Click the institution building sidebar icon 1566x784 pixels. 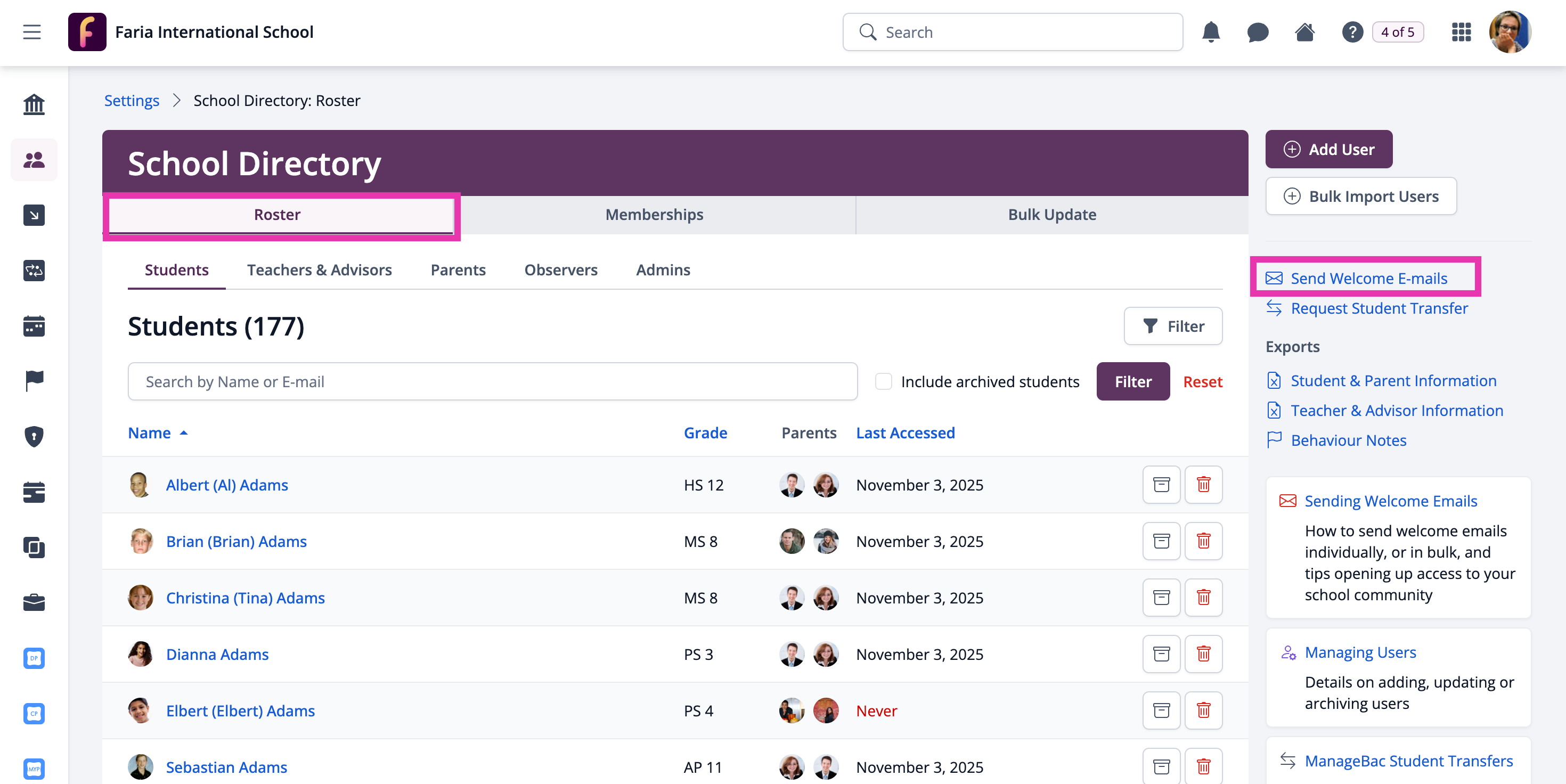pyautogui.click(x=34, y=104)
